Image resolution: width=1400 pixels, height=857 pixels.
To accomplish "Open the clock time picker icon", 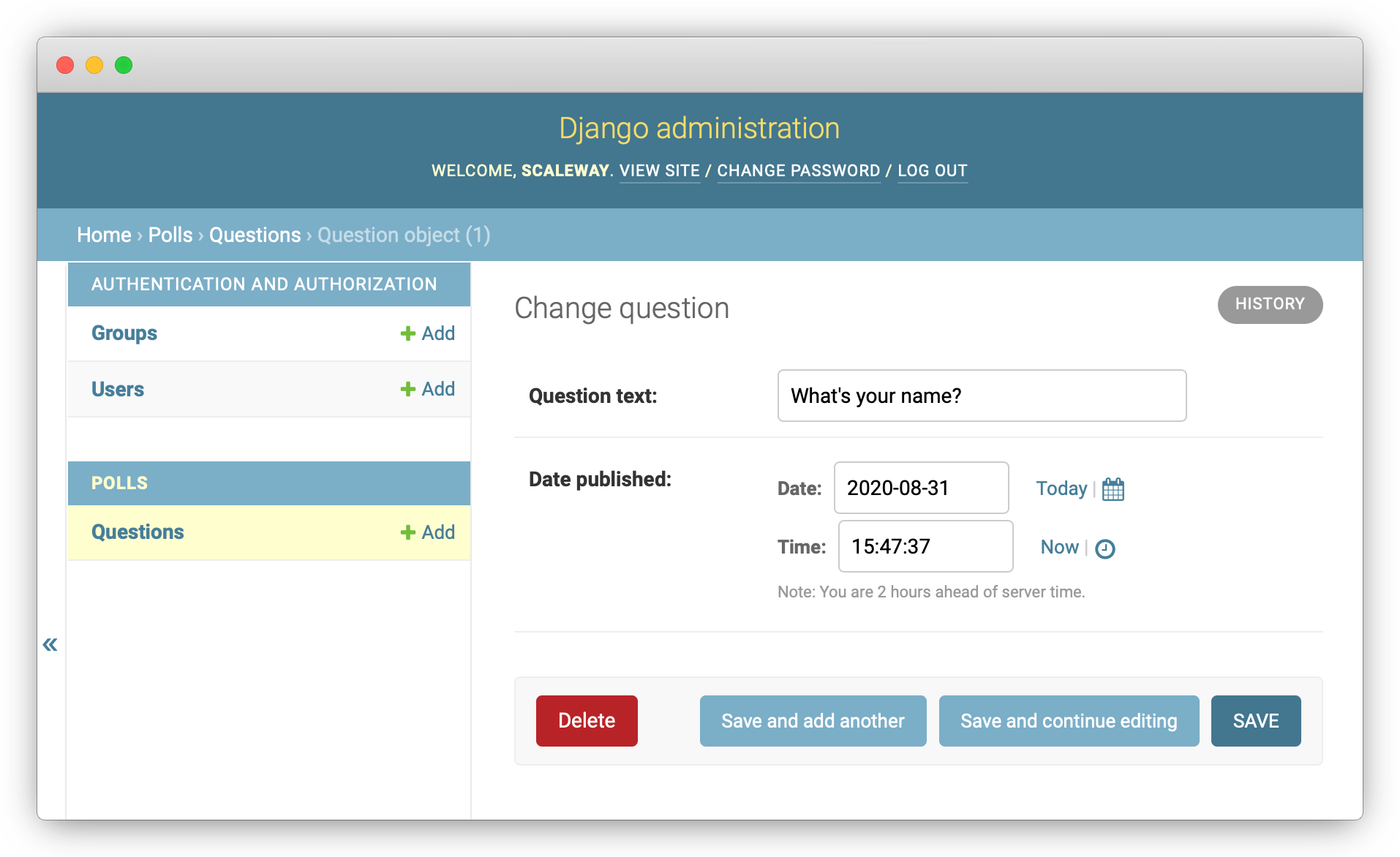I will (1104, 548).
